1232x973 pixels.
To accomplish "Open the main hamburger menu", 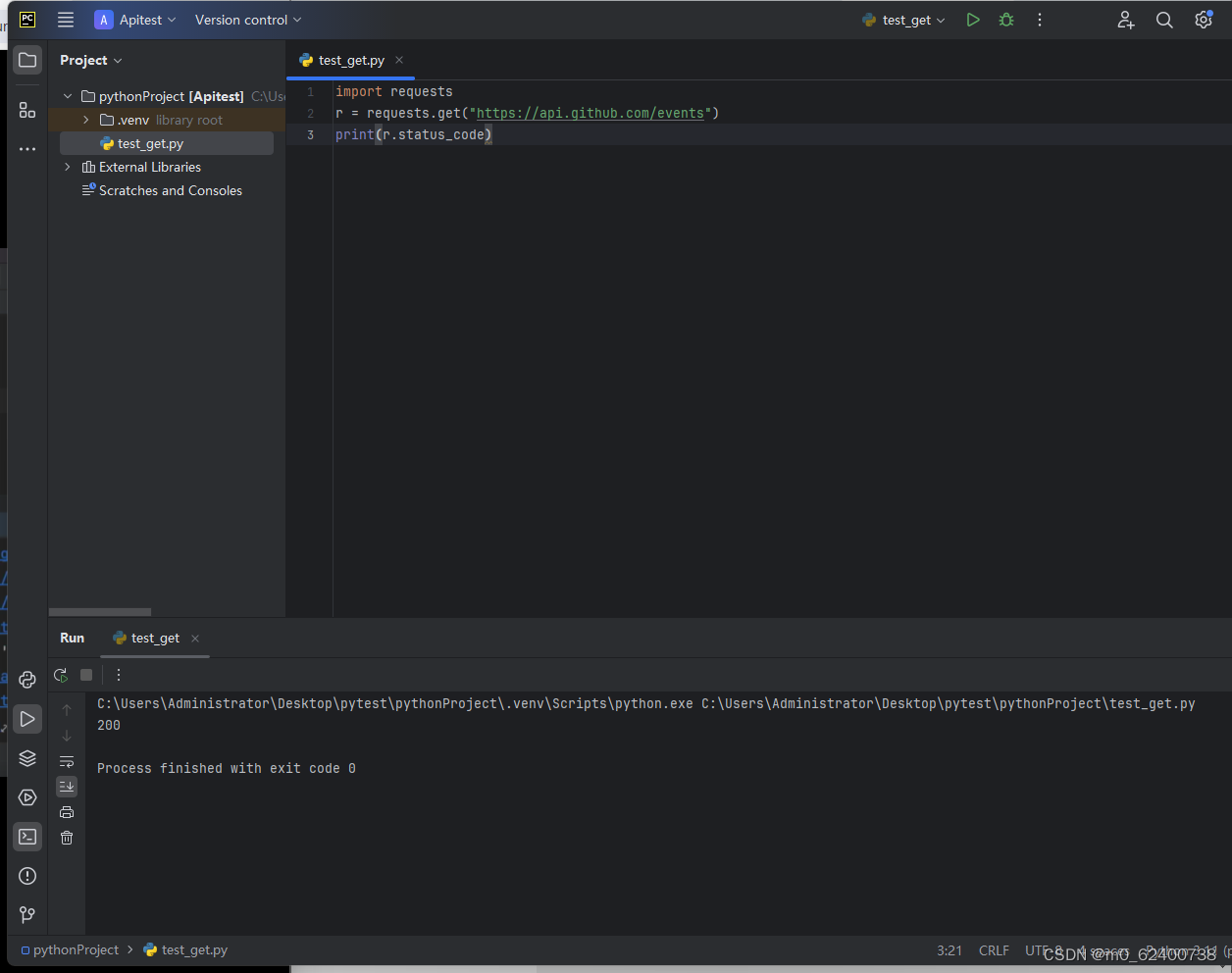I will [66, 20].
